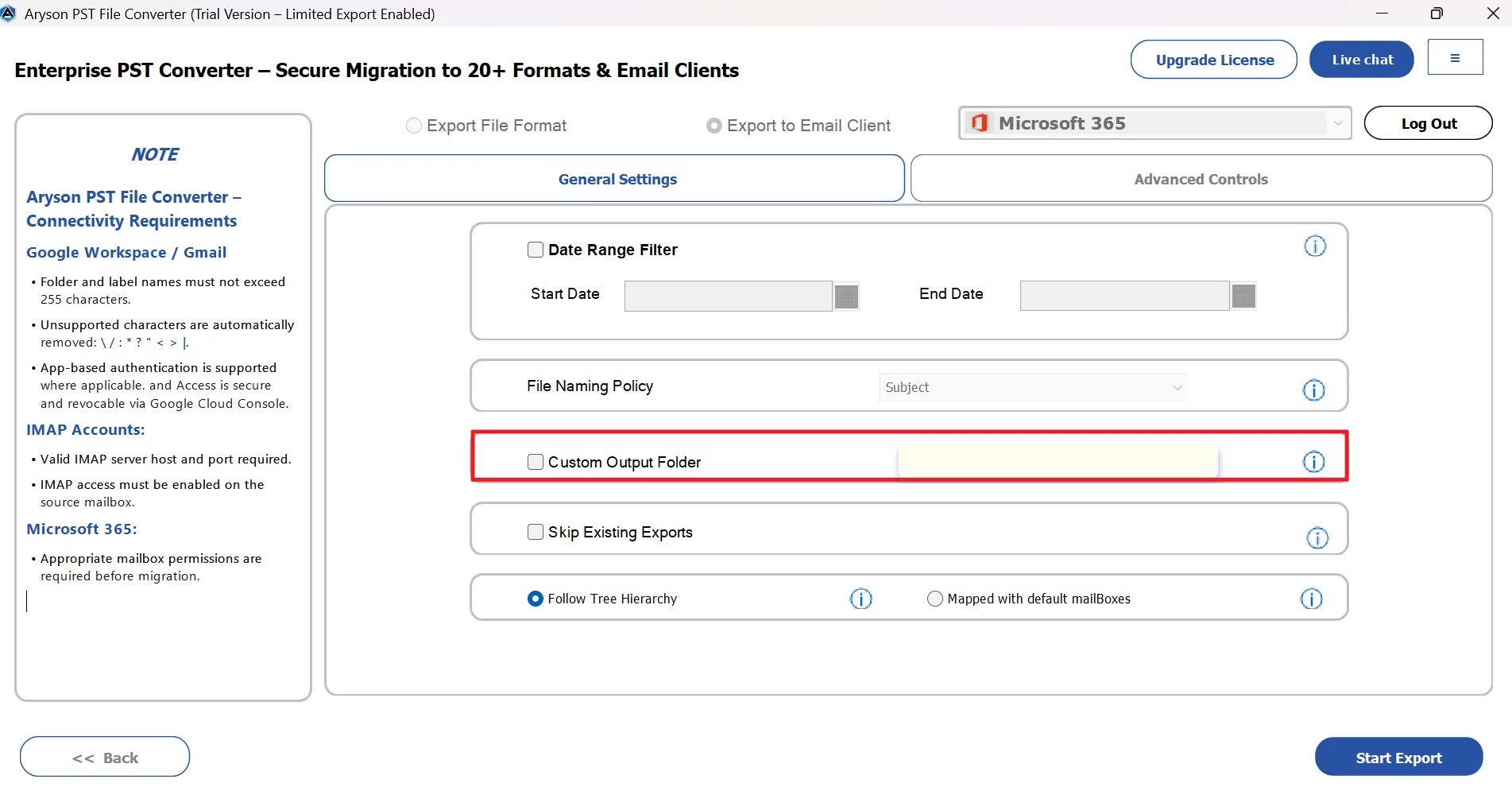Viewport: 1512px width, 791px height.
Task: Switch to the Advanced Controls tab
Action: 1201,179
